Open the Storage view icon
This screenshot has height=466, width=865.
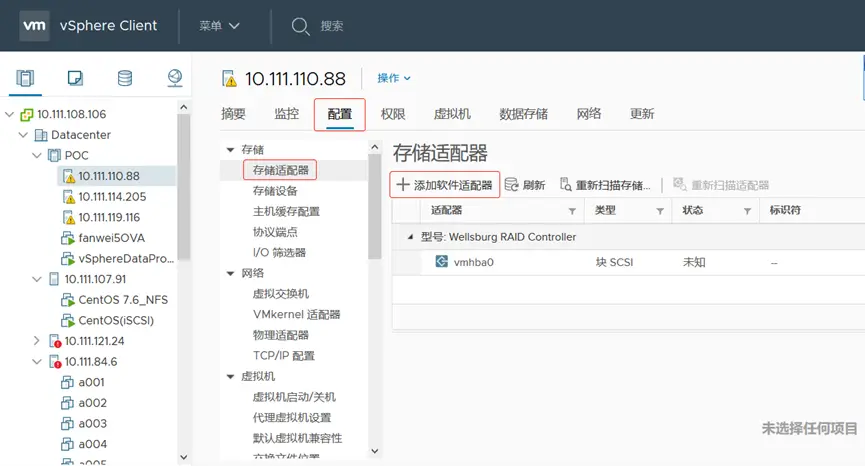point(125,78)
